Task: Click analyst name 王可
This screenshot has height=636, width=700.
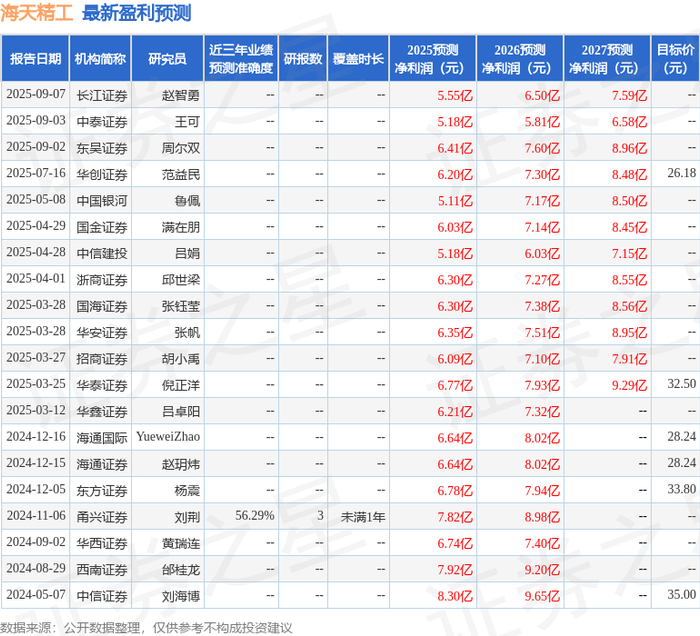Action: tap(187, 121)
